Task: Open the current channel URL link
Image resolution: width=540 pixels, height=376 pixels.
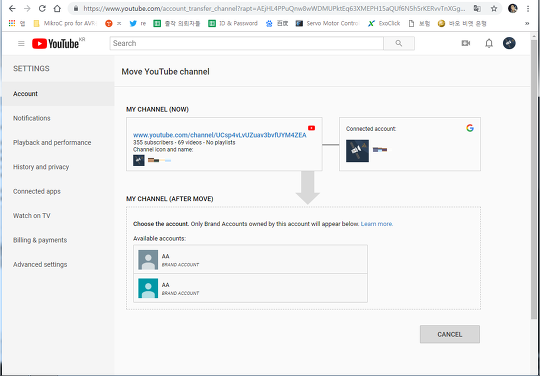Action: coord(220,135)
